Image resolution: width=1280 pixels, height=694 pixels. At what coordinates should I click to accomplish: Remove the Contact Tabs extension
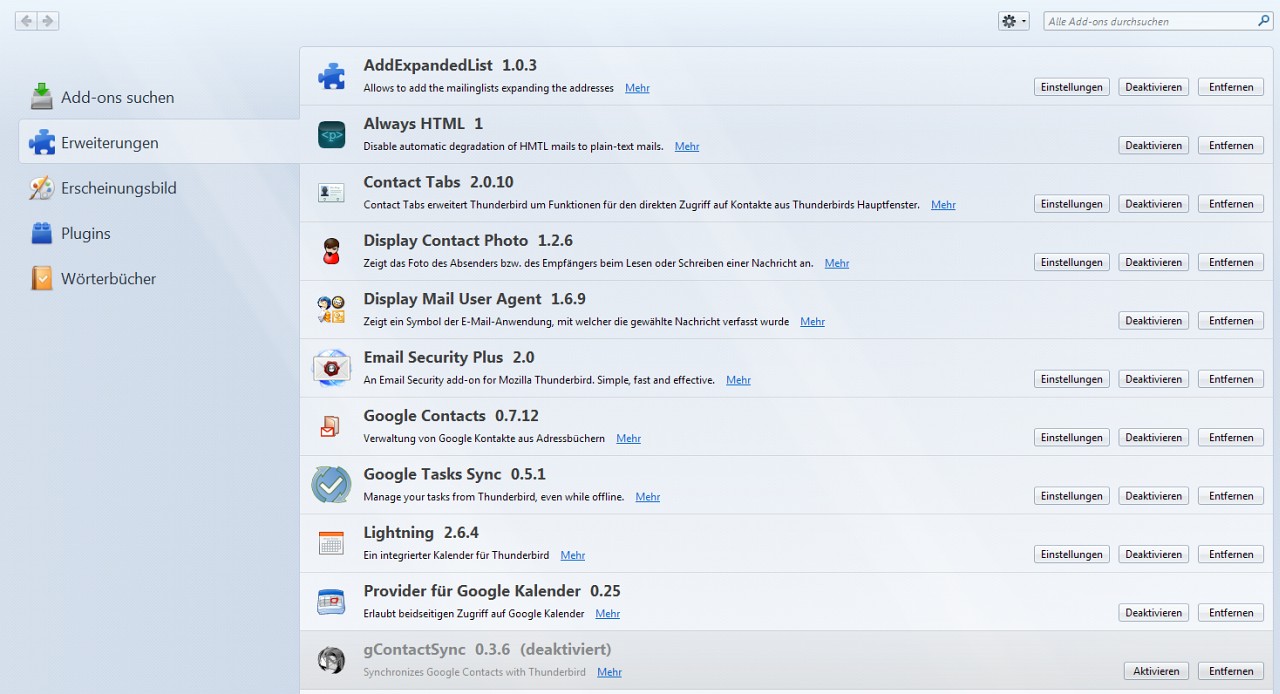[1231, 204]
